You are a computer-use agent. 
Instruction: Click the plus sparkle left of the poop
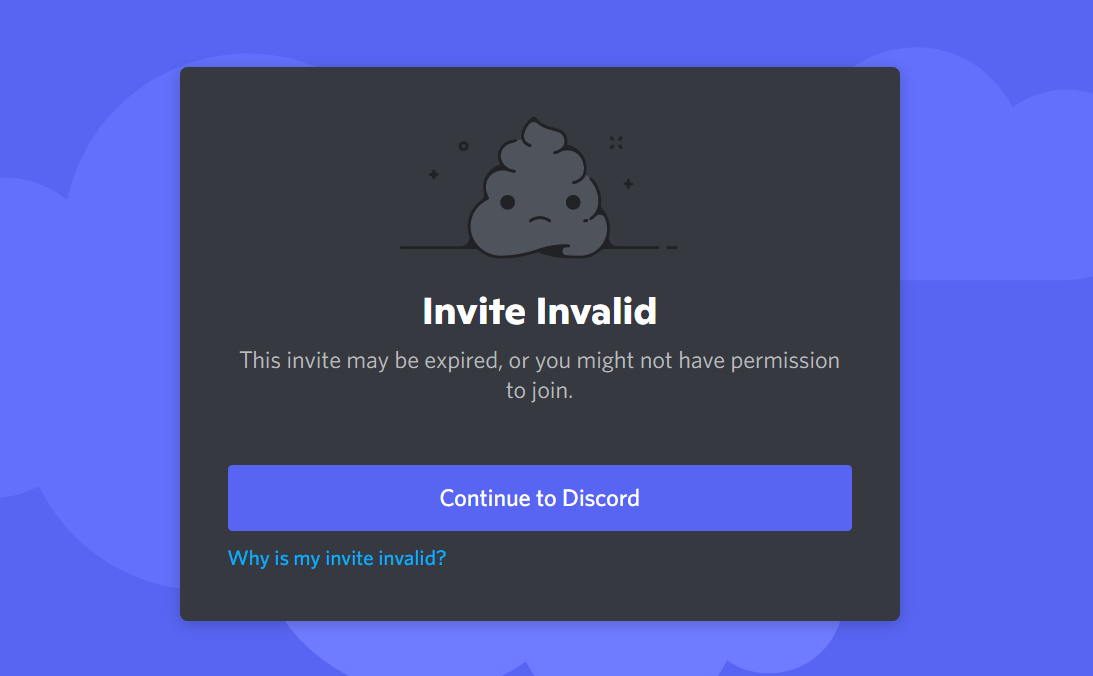(x=434, y=174)
